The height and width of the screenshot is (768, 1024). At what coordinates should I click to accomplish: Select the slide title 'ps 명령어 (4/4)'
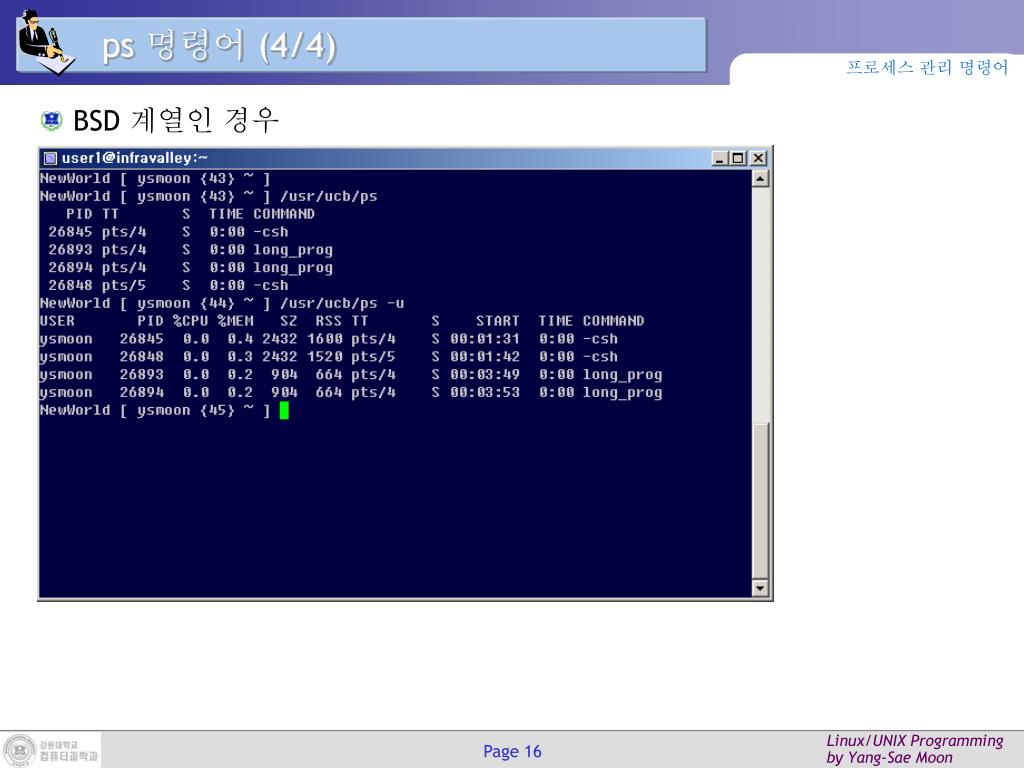(219, 46)
